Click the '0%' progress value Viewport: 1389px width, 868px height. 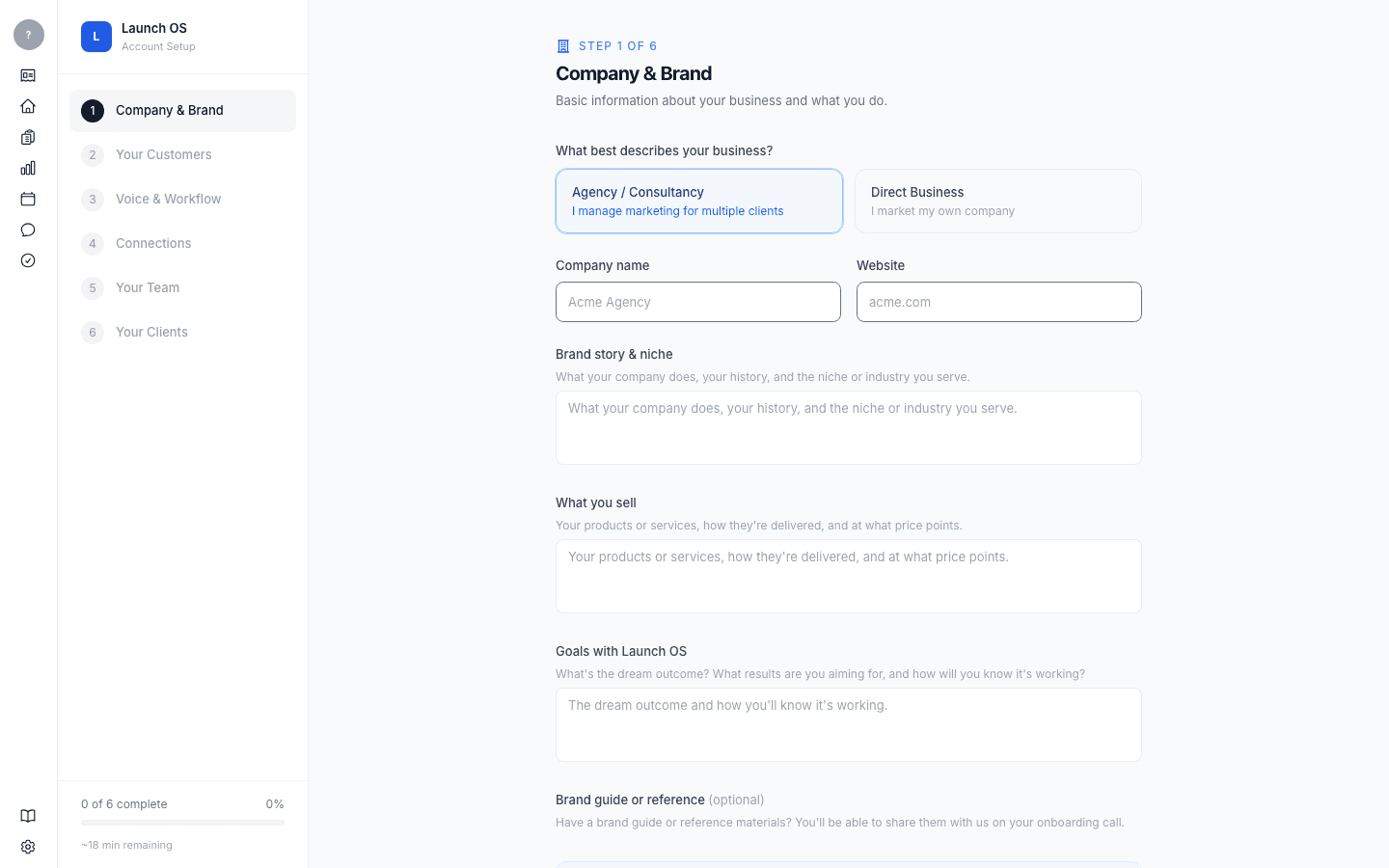(x=275, y=804)
